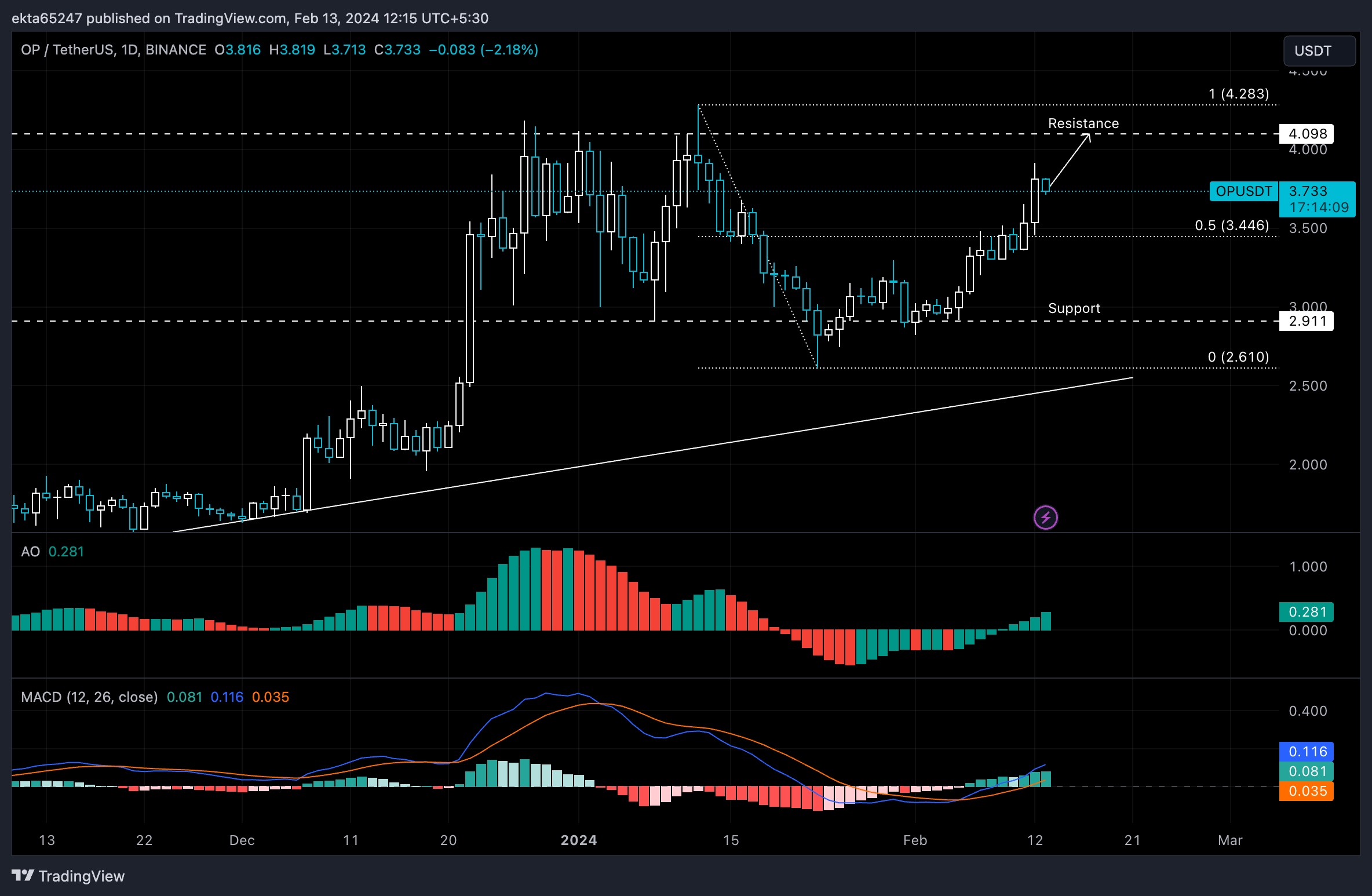Viewport: 1372px width, 896px height.
Task: Select the Support text annotation
Action: pyautogui.click(x=1074, y=308)
